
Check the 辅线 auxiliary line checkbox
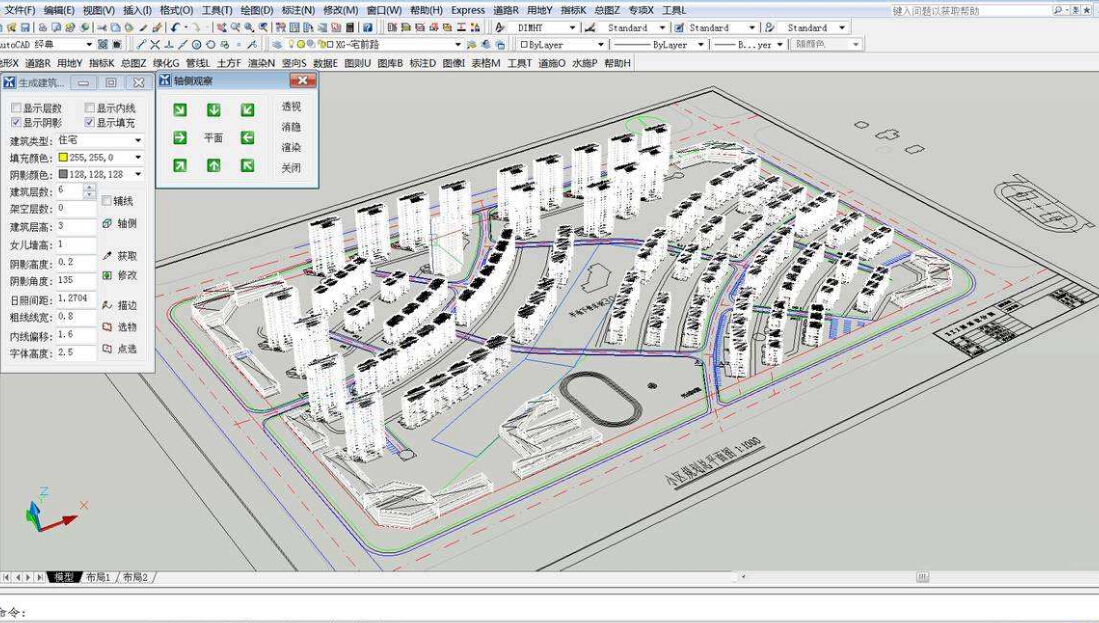point(107,201)
